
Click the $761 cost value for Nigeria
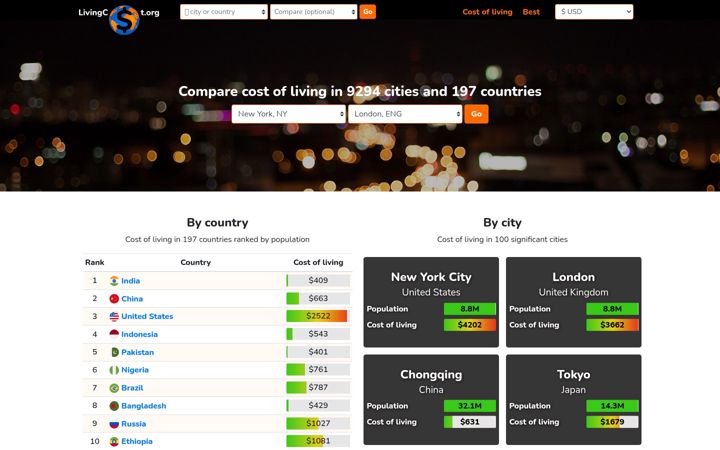coord(318,369)
